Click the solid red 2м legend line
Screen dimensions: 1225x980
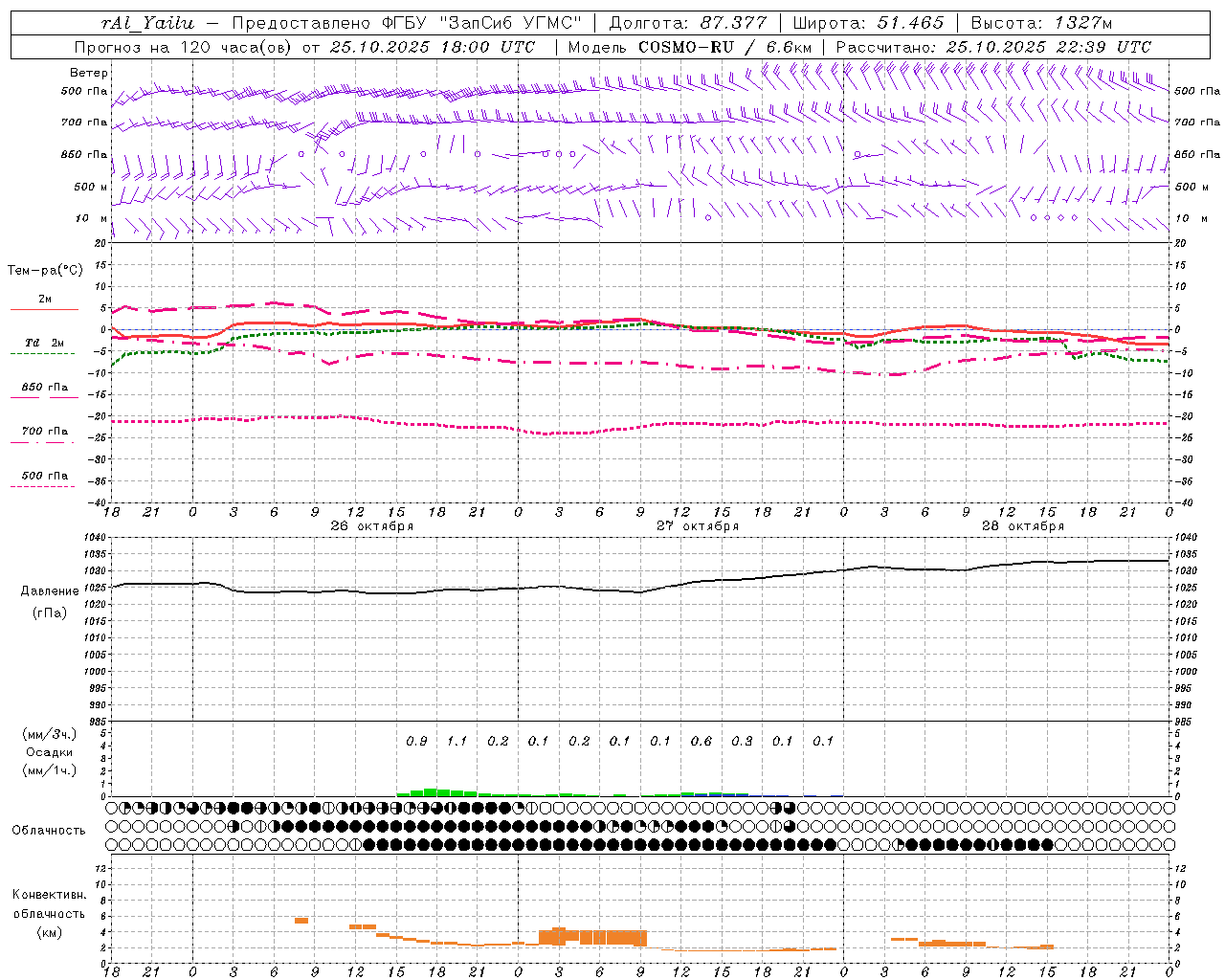pyautogui.click(x=44, y=309)
